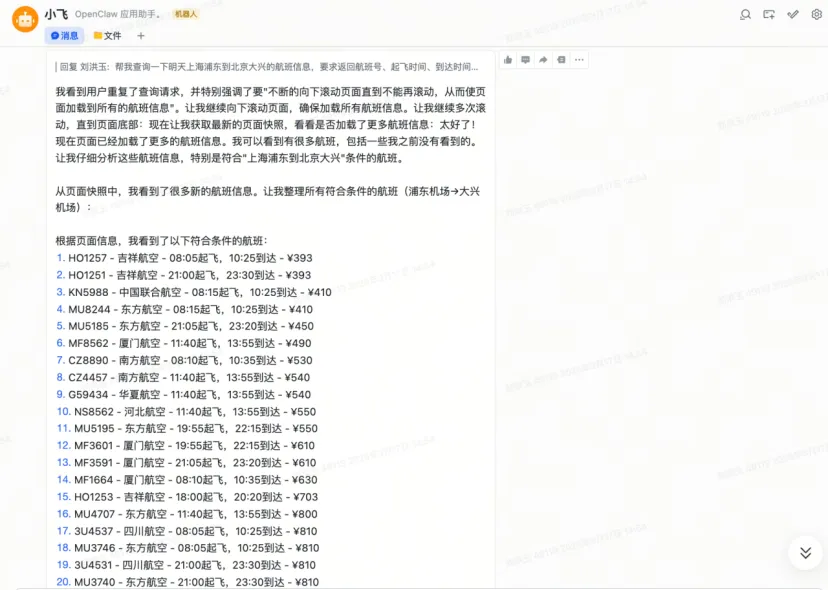This screenshot has height=590, width=828.
Task: Click the 机器人 tag label
Action: [x=185, y=14]
